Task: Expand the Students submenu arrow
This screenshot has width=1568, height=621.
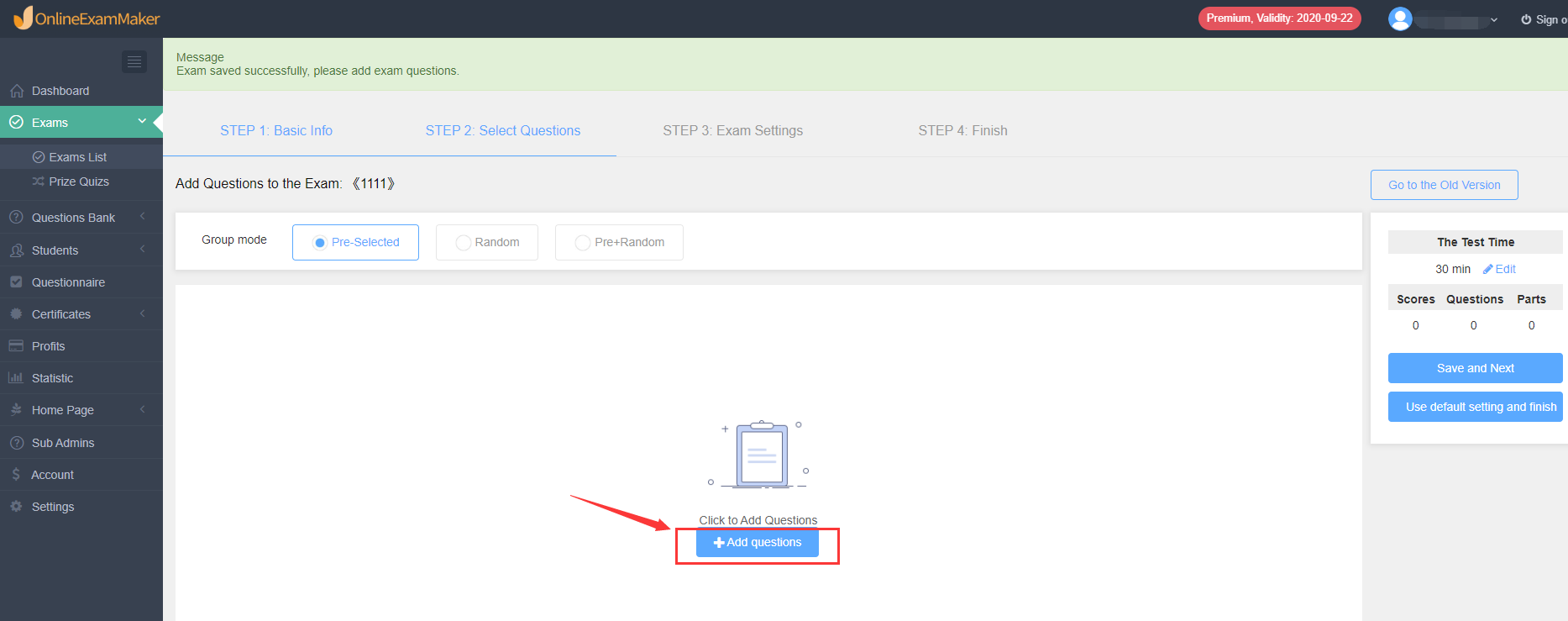Action: click(x=143, y=250)
